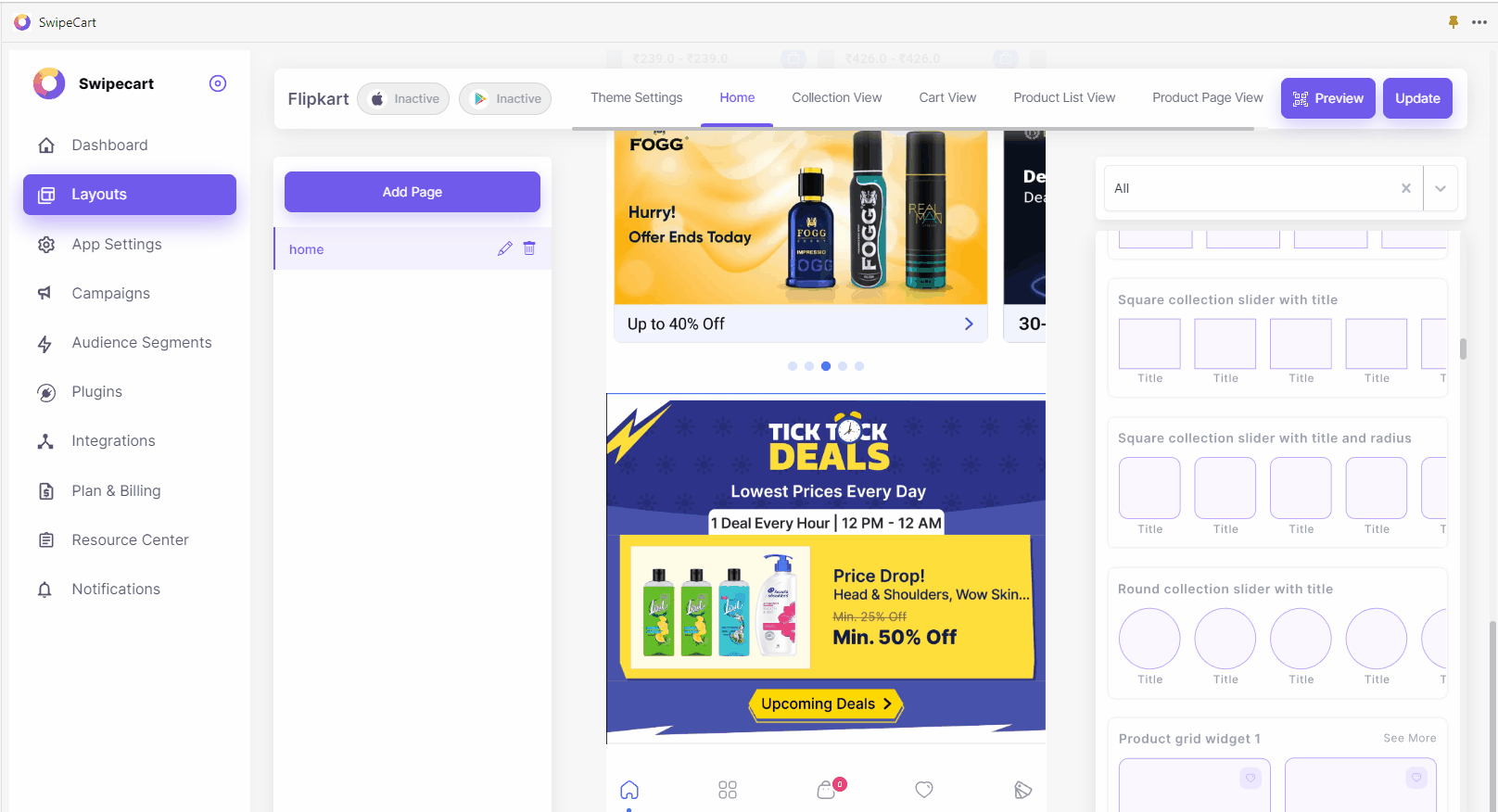Click the Tick Tock Deals banner heading

(x=828, y=443)
